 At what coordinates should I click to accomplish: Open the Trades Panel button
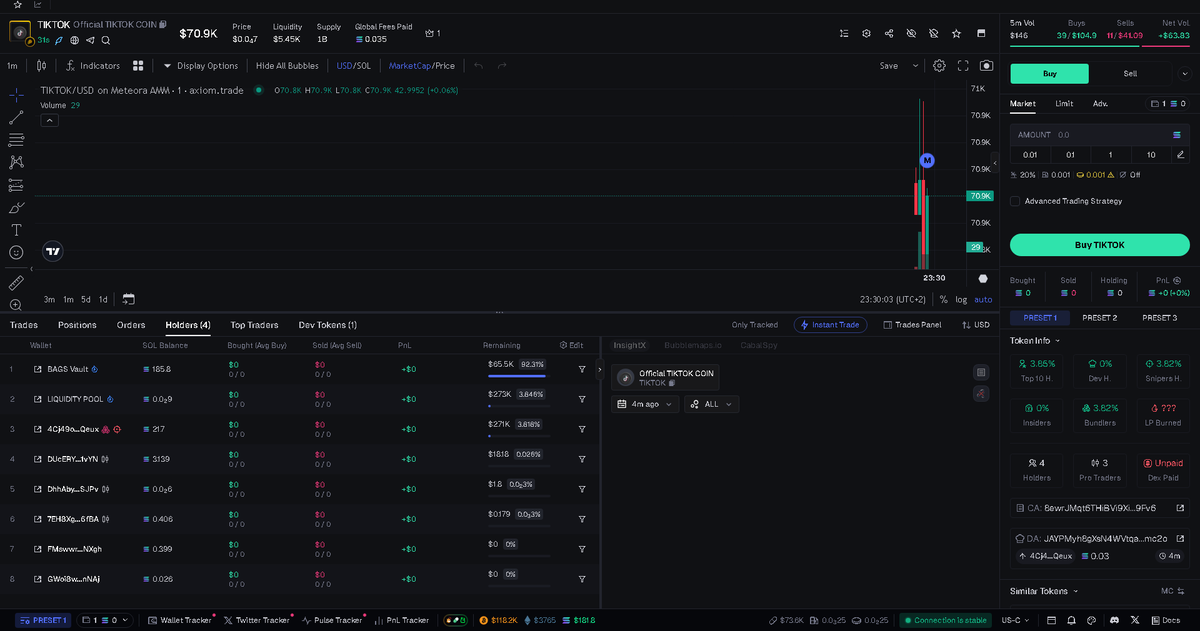pos(912,325)
